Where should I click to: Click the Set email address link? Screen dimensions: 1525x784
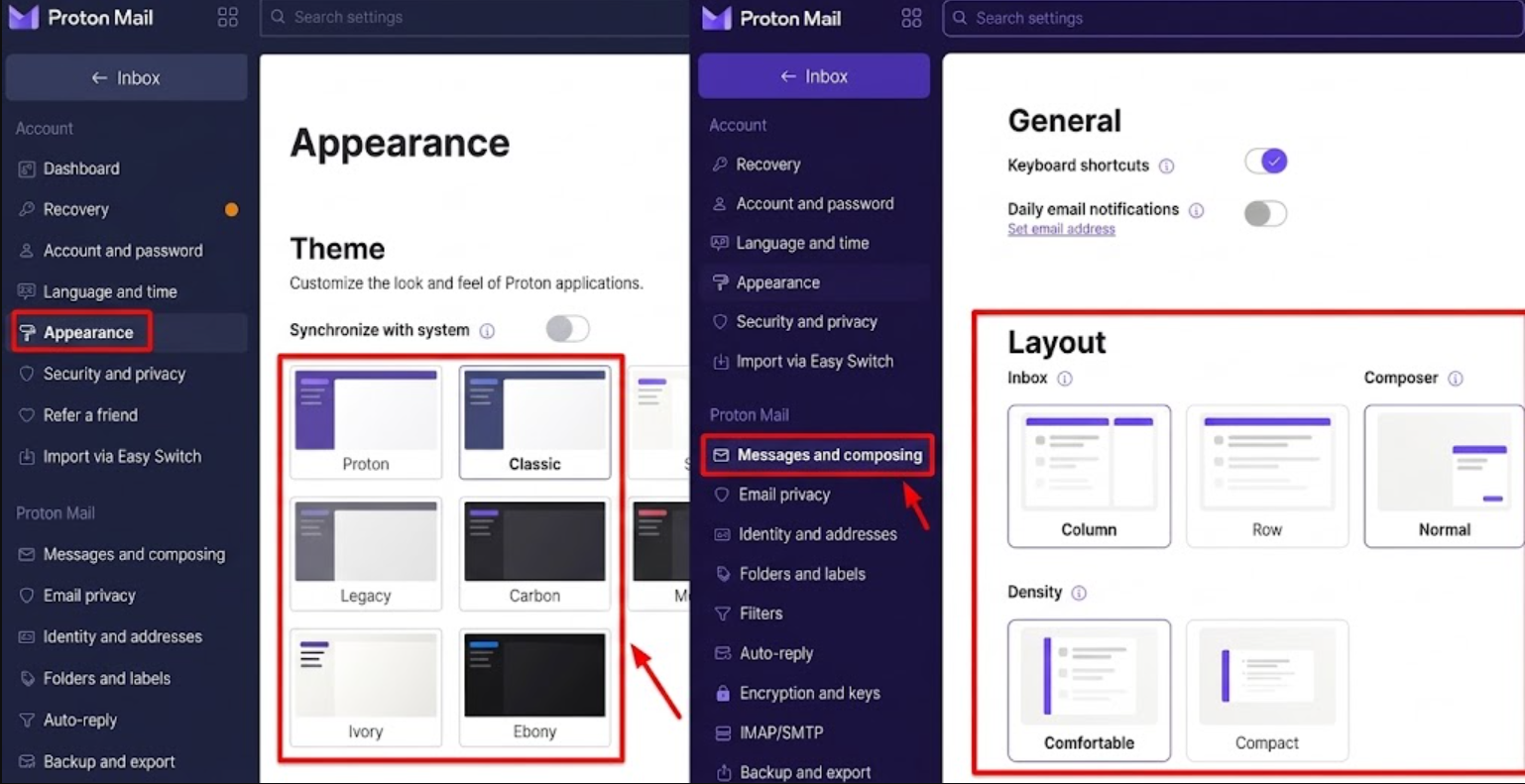pyautogui.click(x=1061, y=229)
